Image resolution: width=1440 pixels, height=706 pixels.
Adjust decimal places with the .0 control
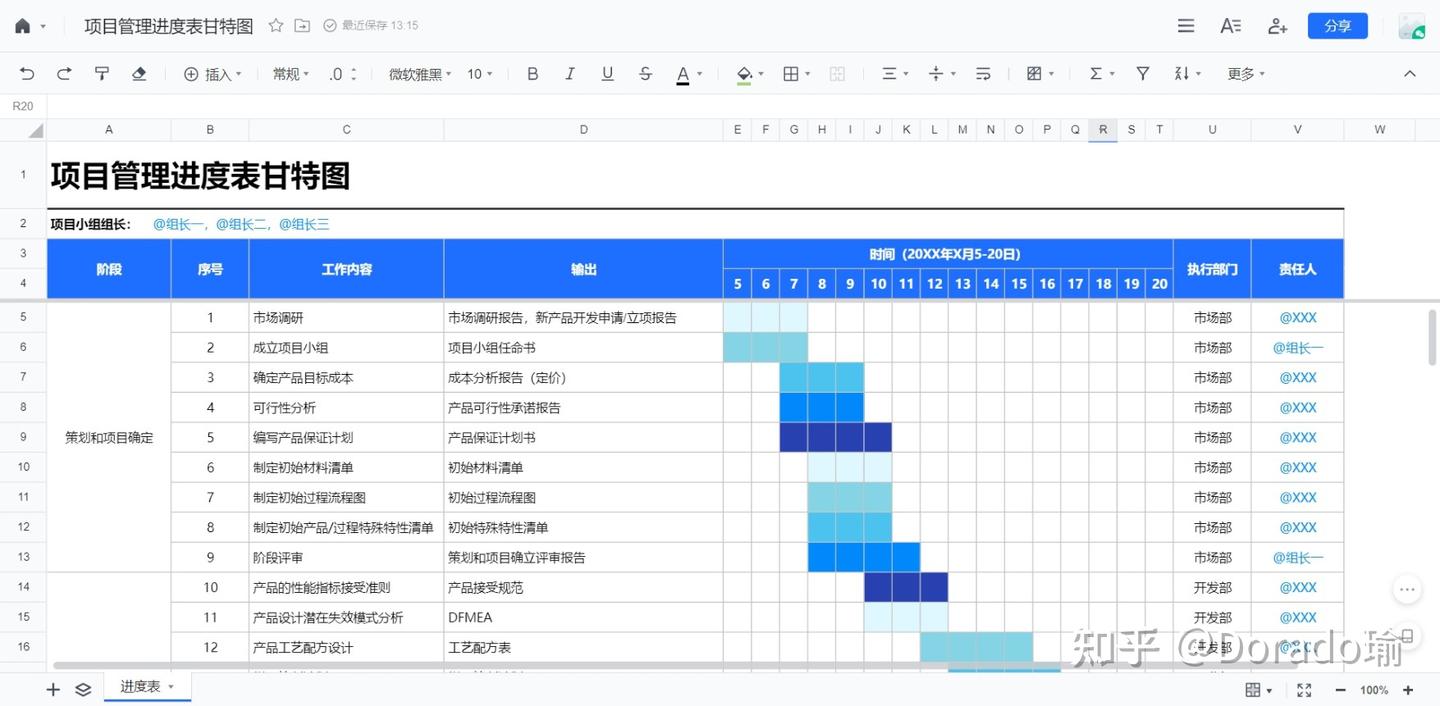(x=342, y=74)
